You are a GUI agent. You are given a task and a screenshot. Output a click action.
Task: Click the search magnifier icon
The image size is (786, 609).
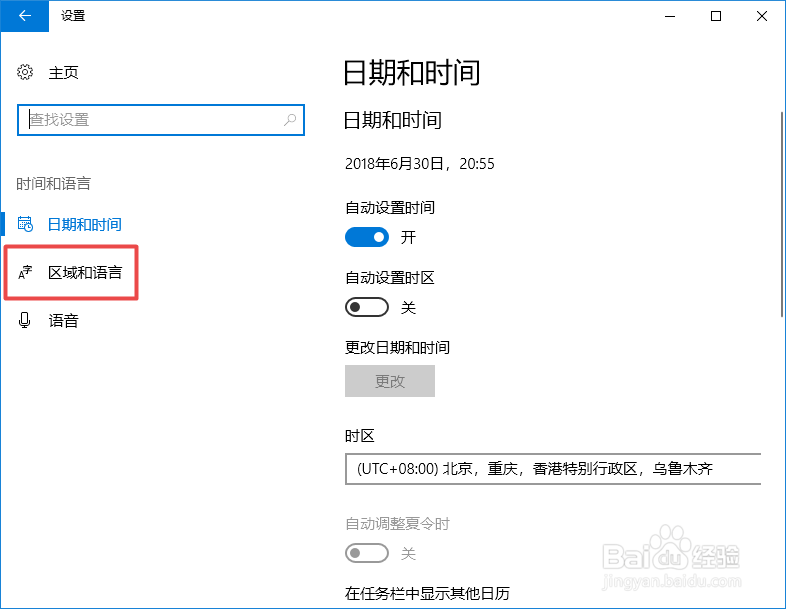(x=290, y=120)
